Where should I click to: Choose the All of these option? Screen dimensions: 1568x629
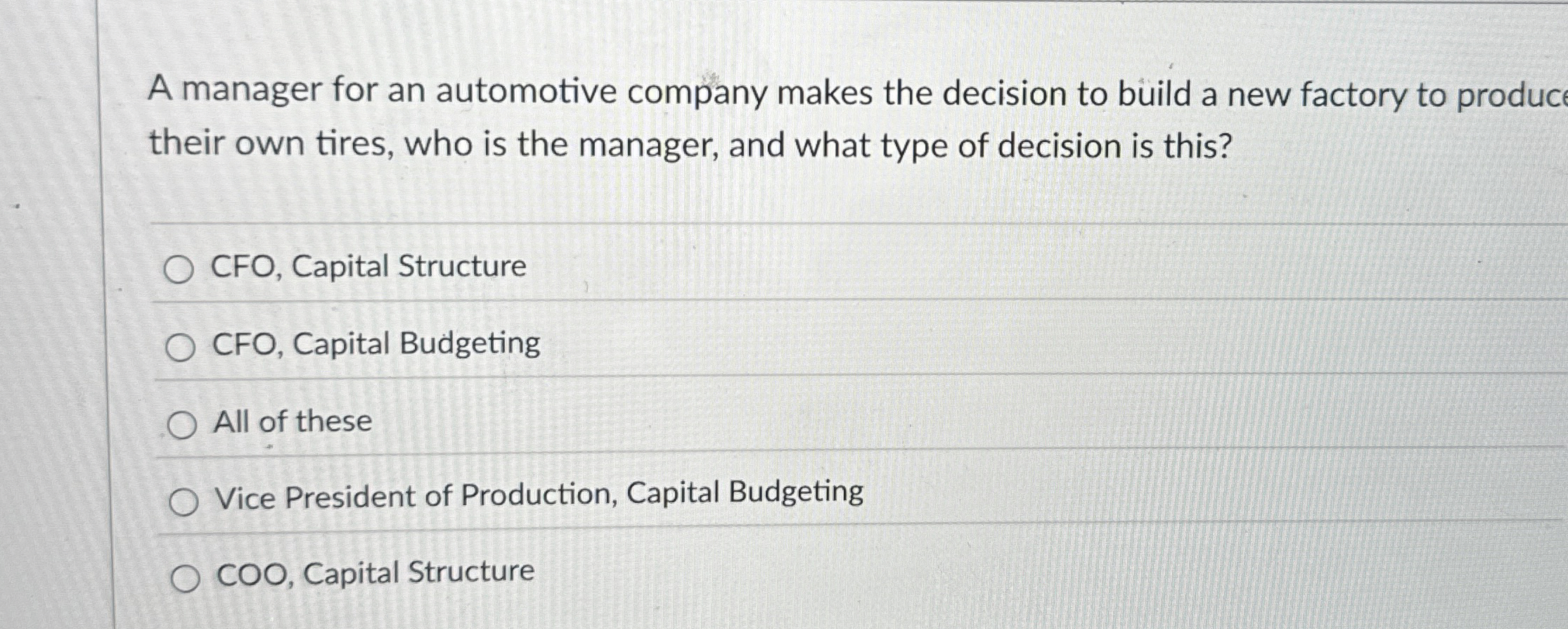pos(181,424)
